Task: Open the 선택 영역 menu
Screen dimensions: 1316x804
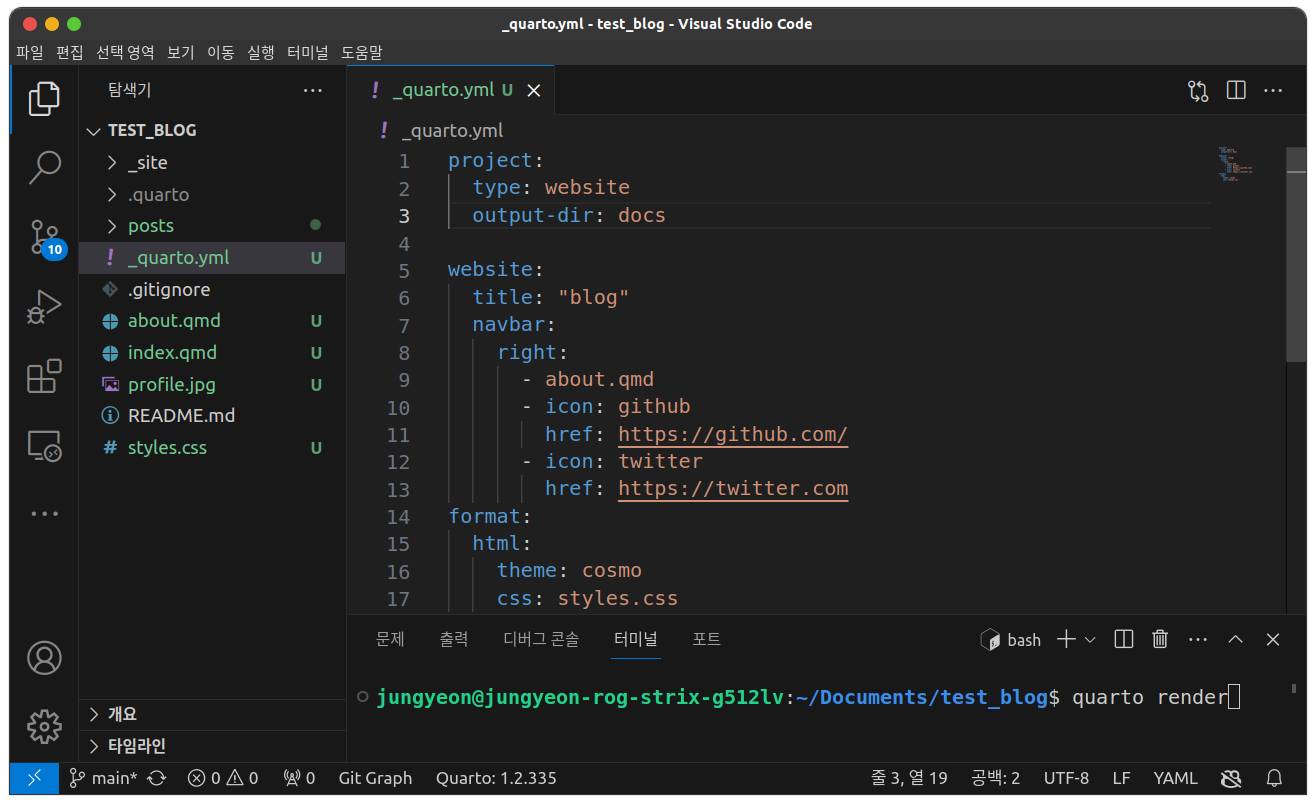Action: [x=125, y=52]
